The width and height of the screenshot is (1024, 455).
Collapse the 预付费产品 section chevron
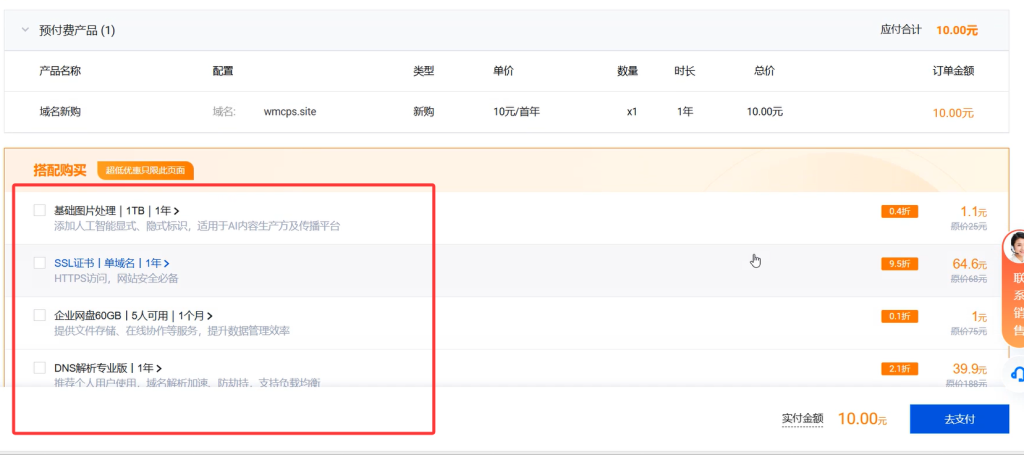click(25, 30)
